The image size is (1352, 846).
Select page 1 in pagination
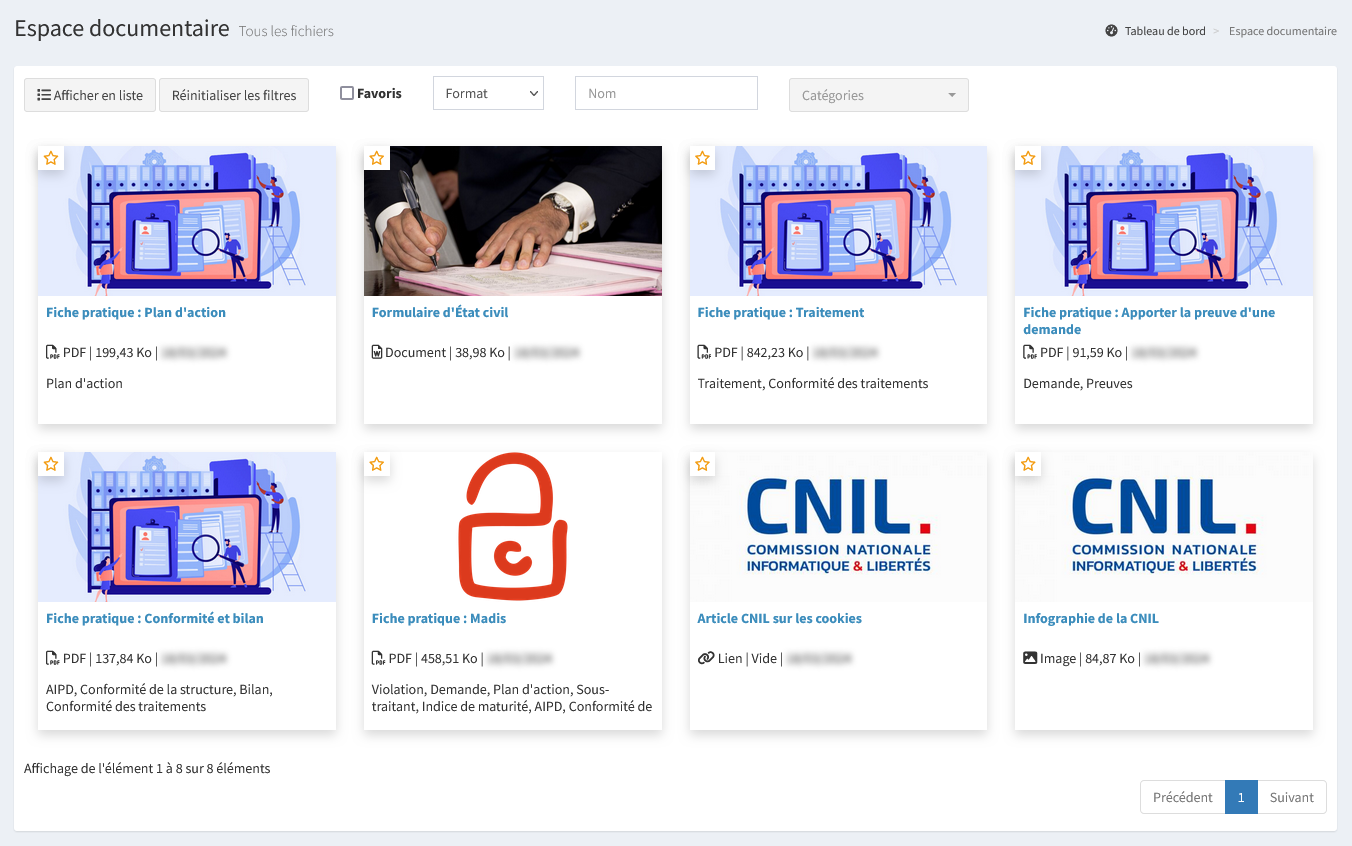1241,797
